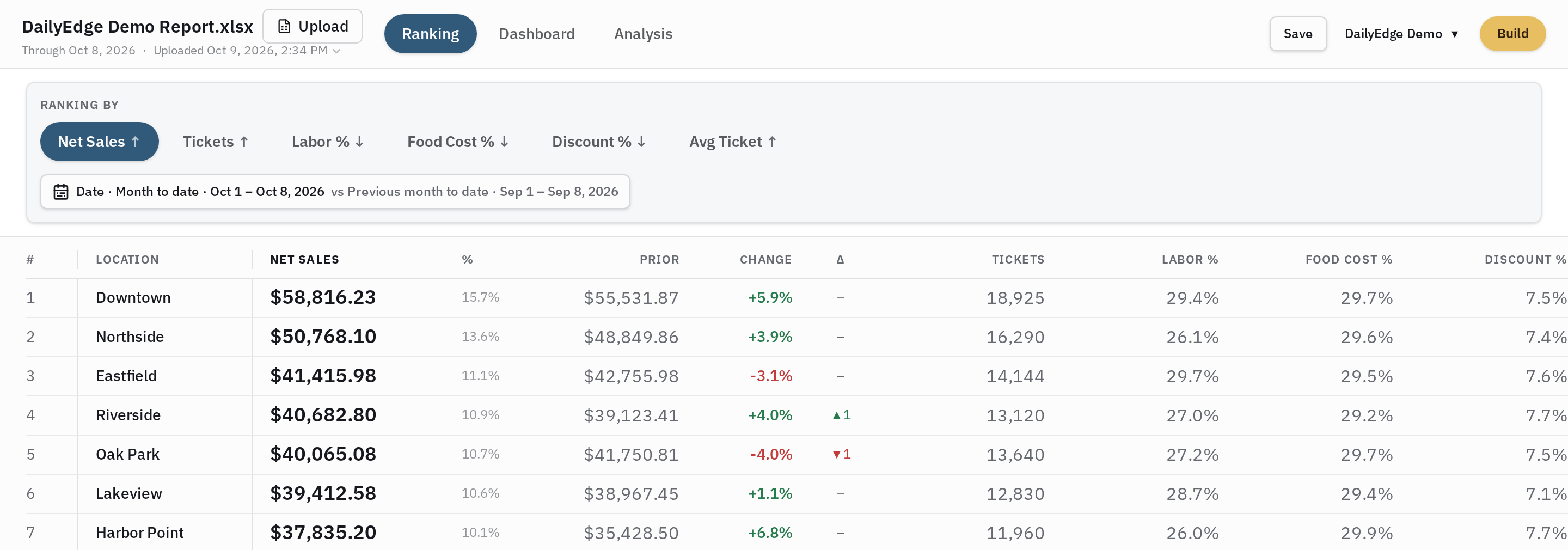Switch to the Analysis tab
The image size is (1568, 550).
(643, 34)
